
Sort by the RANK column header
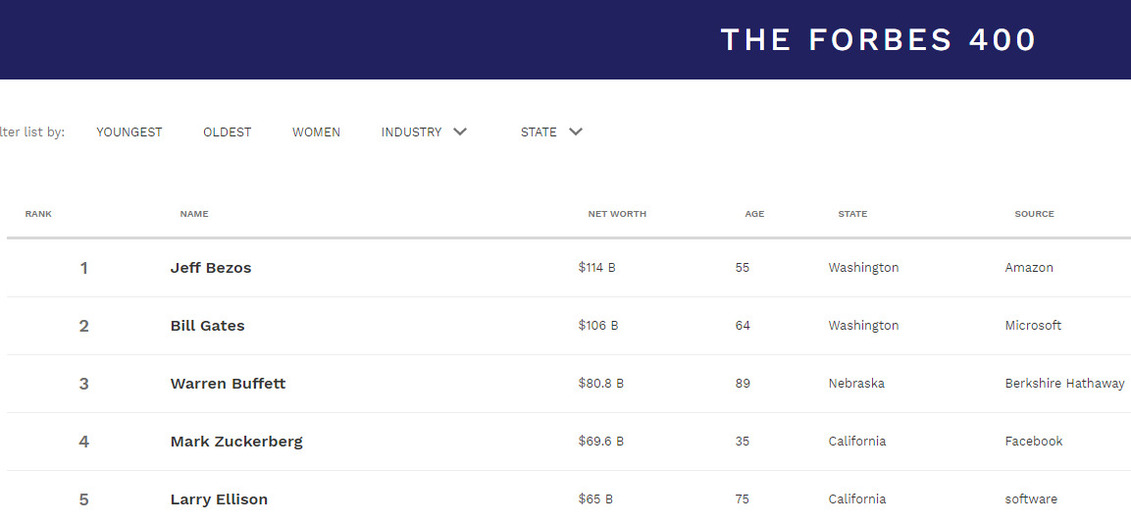[38, 214]
